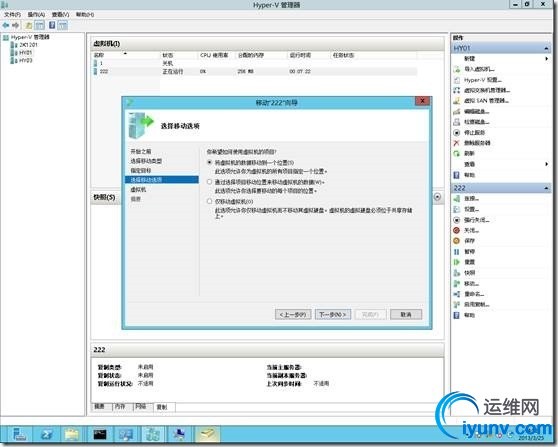
Task: Click 编辑磁盘 (Edit Disk) action
Action: pos(477,111)
